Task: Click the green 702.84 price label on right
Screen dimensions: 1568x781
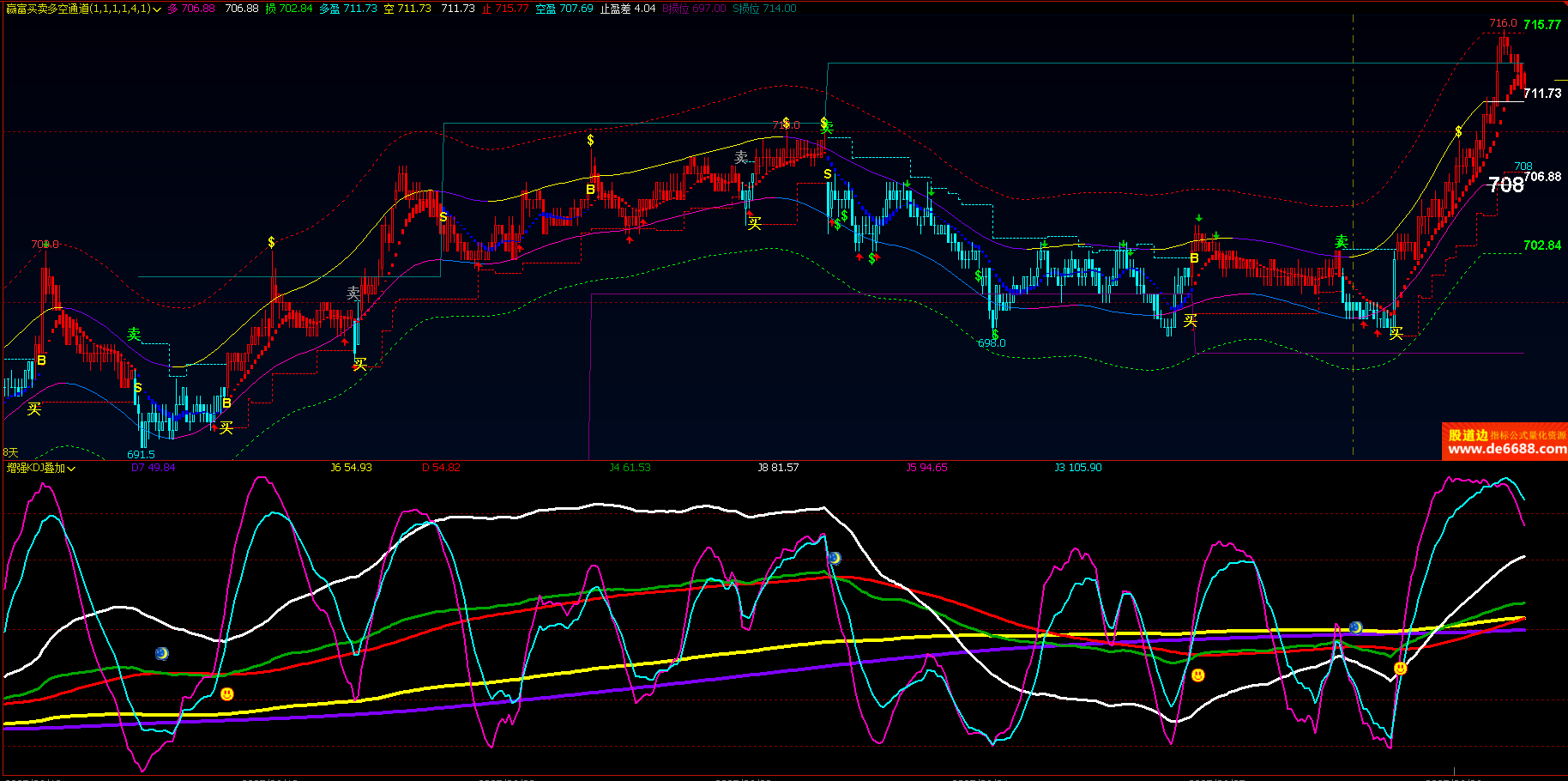Action: click(1541, 245)
